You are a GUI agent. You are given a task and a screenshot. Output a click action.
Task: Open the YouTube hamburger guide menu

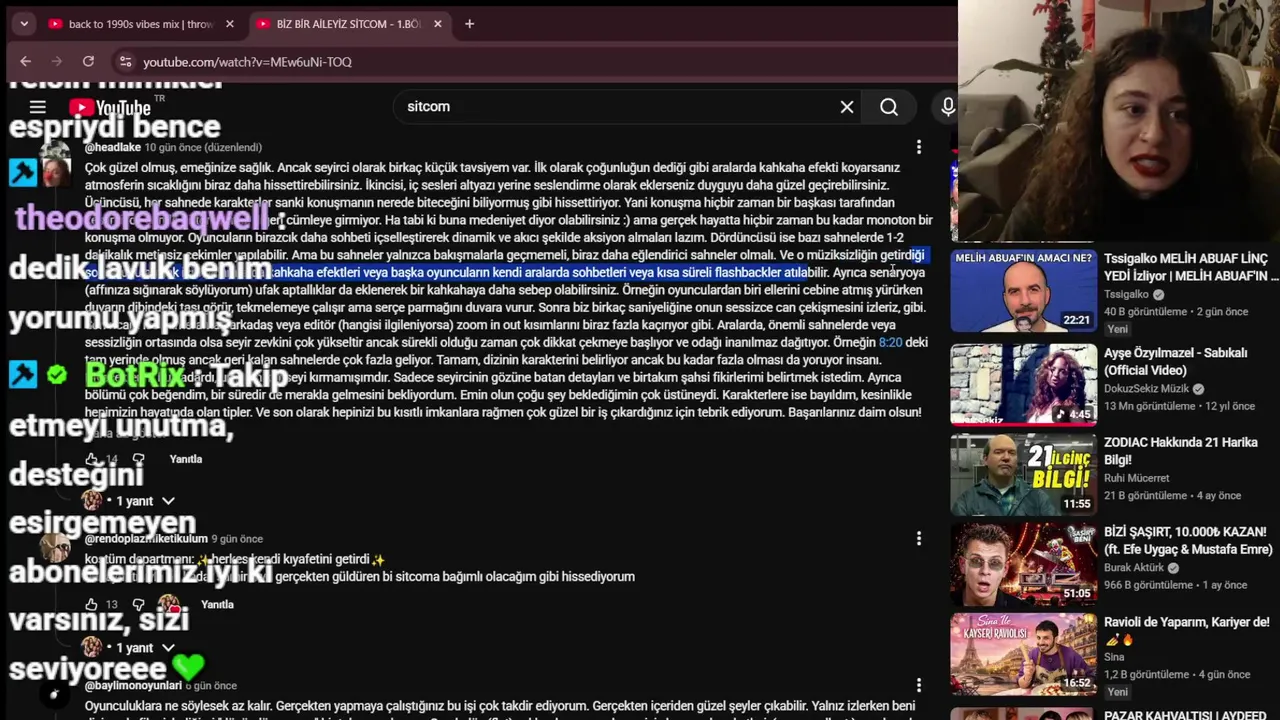tap(38, 107)
